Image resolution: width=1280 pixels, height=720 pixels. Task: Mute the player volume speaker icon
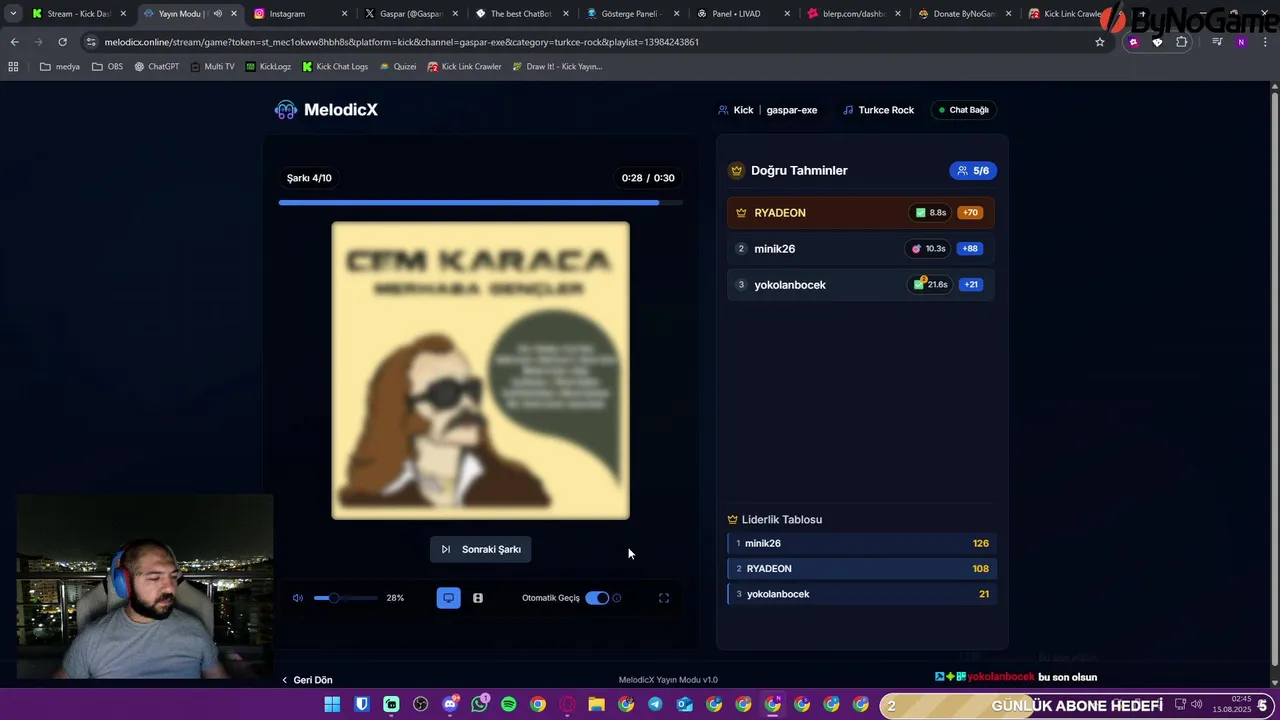[298, 598]
